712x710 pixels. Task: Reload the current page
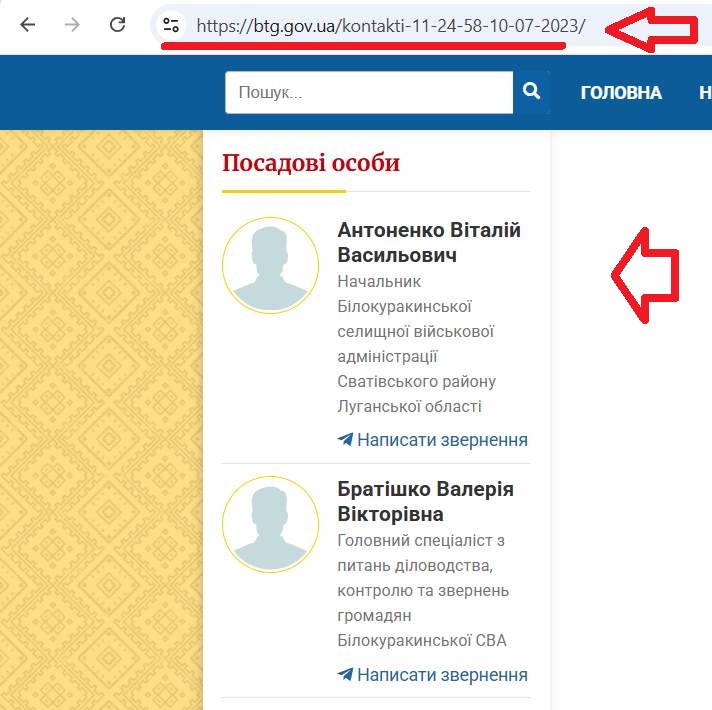coord(117,25)
